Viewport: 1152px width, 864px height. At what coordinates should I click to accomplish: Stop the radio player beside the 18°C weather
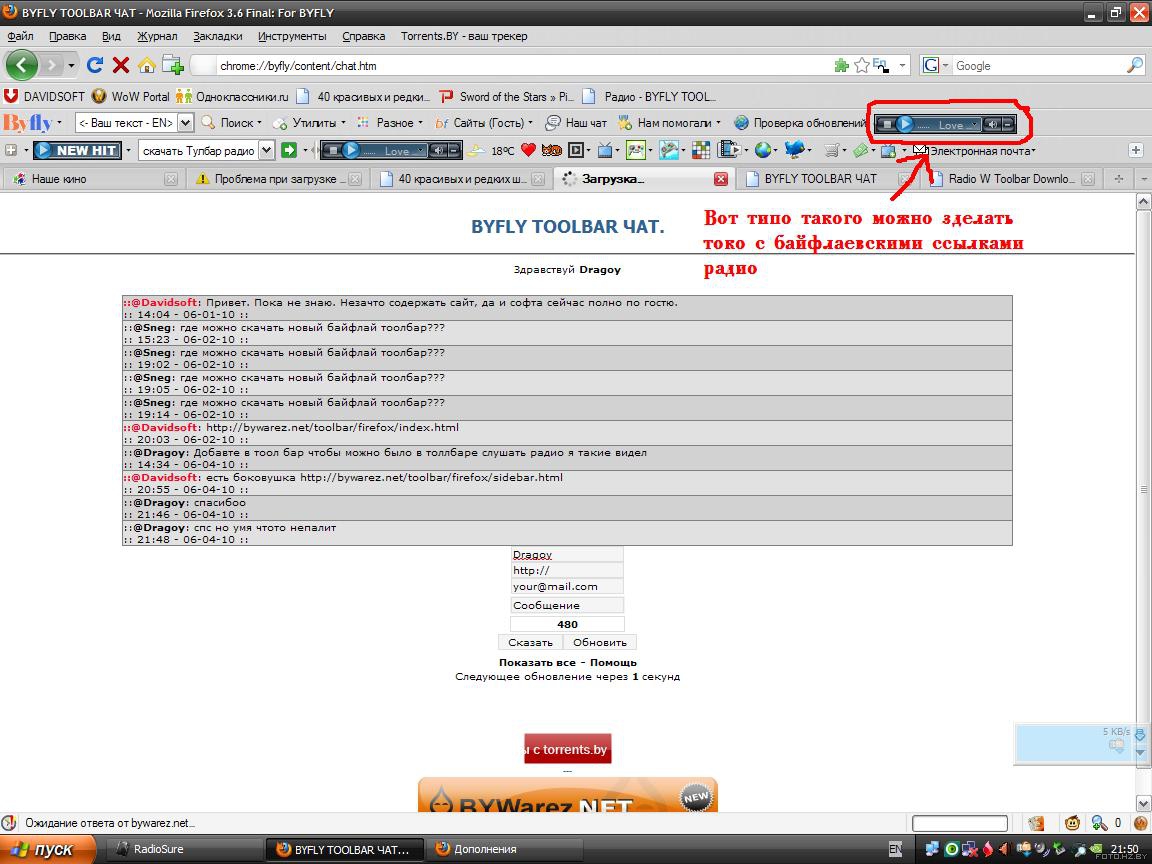click(333, 151)
